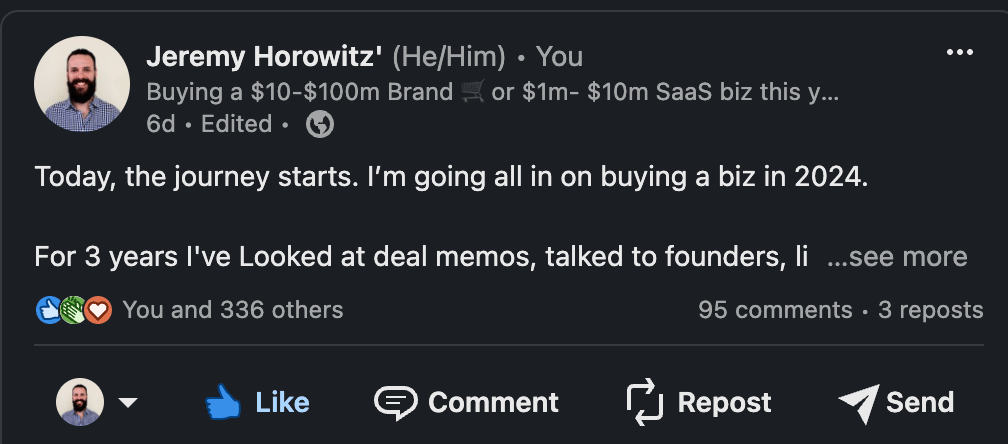Click the author headline about buying a brand
This screenshot has width=1008, height=444.
[x=492, y=92]
